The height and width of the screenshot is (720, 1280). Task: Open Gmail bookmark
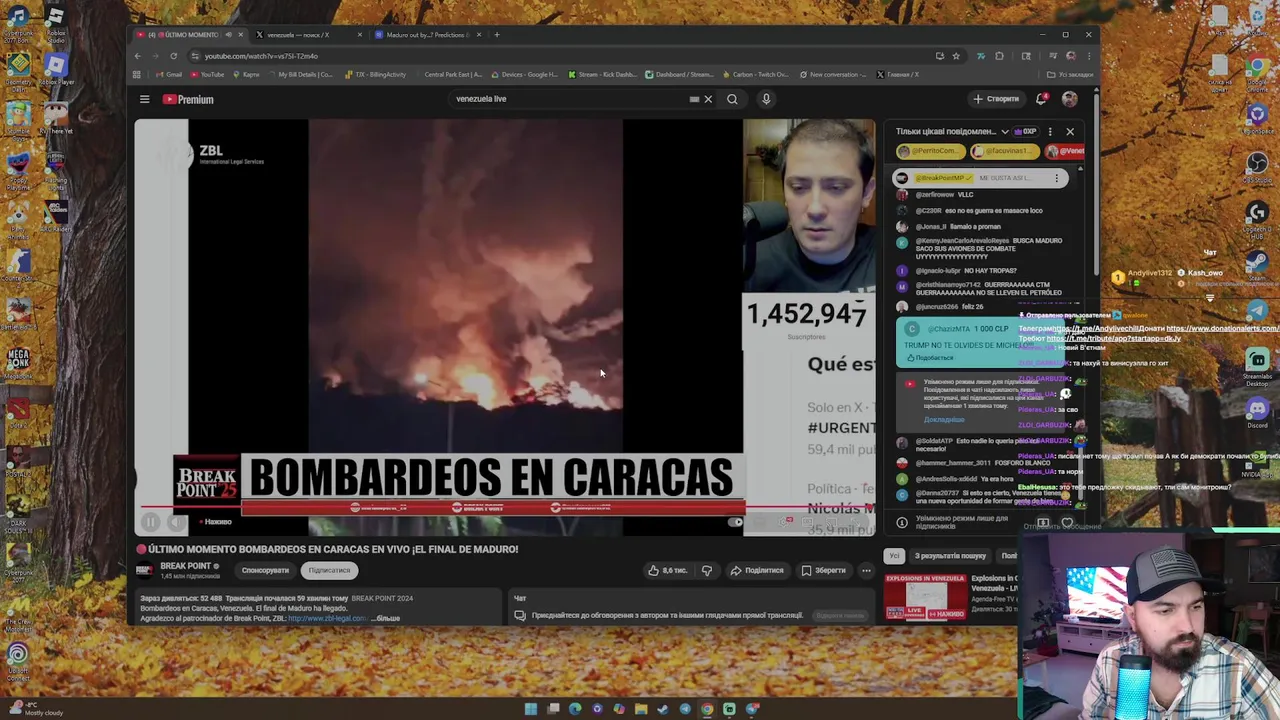[169, 75]
